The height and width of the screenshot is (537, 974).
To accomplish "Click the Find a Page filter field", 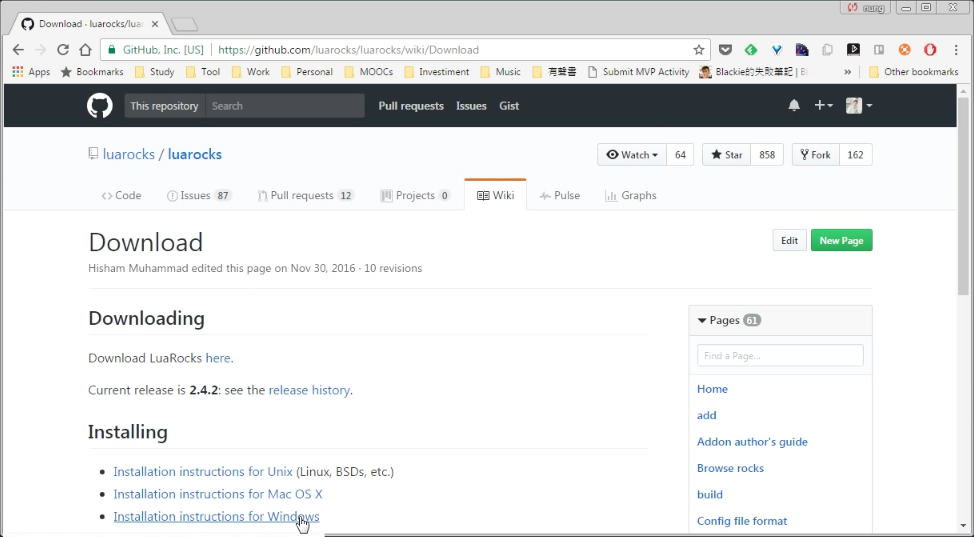I will tap(780, 356).
